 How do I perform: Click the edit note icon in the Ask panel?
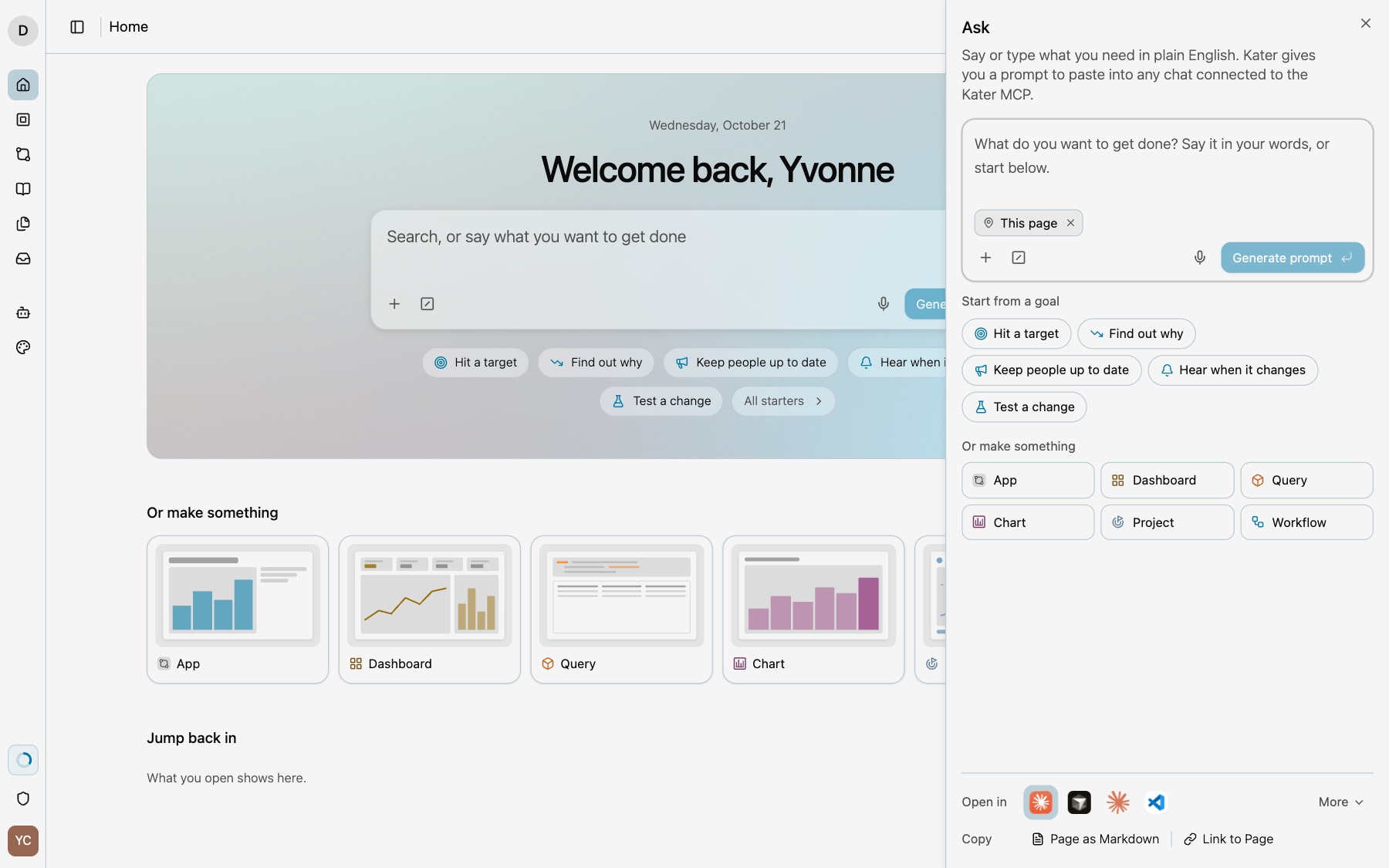[1019, 258]
